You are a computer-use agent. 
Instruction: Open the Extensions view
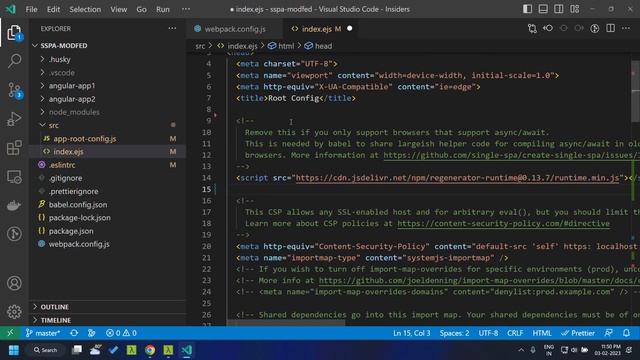(x=14, y=148)
